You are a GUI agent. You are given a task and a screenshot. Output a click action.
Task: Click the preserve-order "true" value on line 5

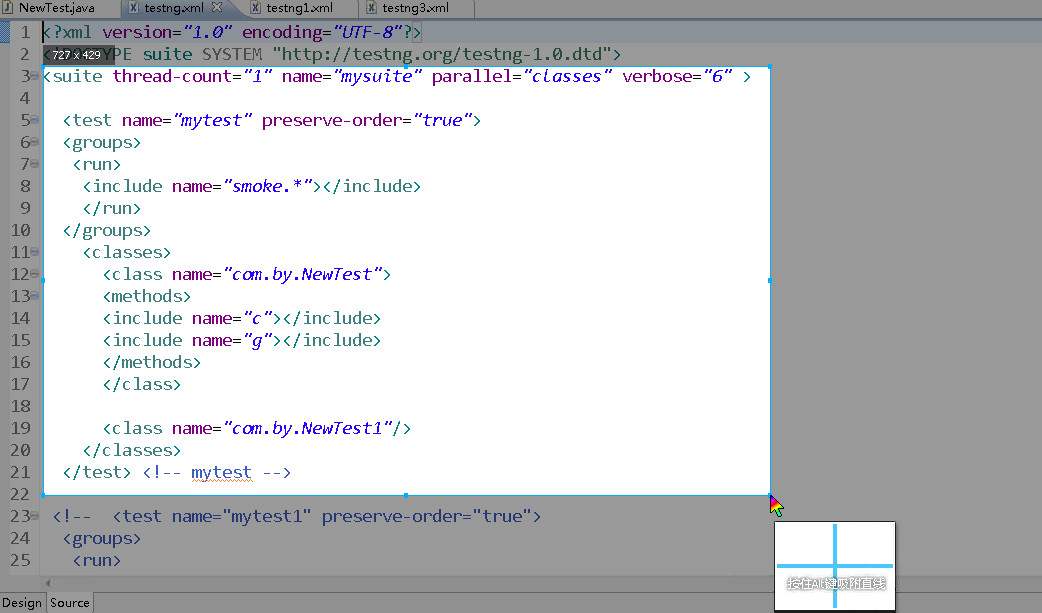tap(443, 120)
